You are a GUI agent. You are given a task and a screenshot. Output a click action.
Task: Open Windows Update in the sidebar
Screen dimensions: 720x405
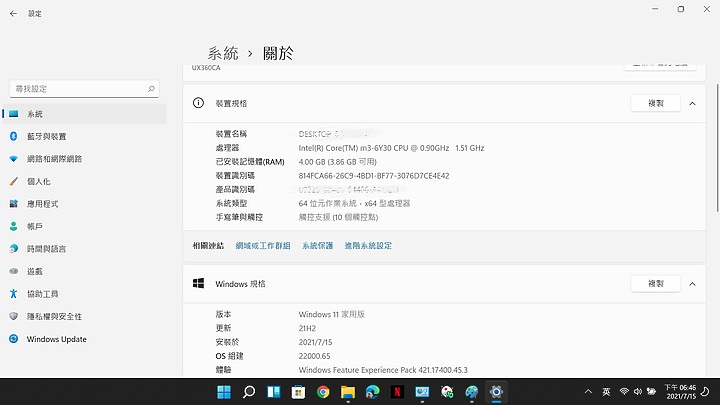pos(84,339)
